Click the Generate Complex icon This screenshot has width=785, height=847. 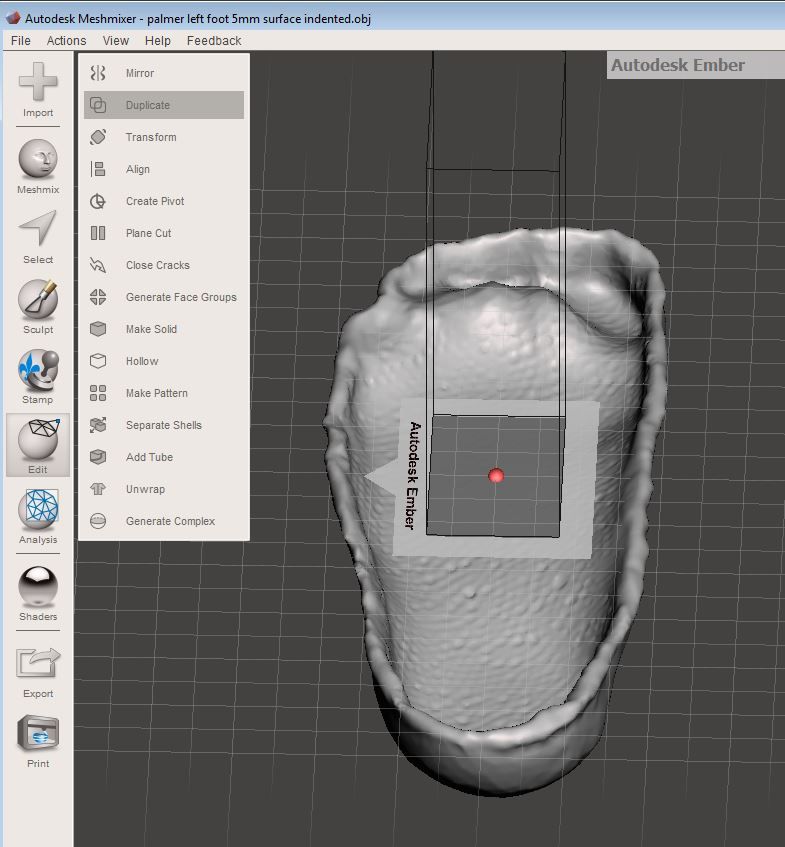point(98,521)
